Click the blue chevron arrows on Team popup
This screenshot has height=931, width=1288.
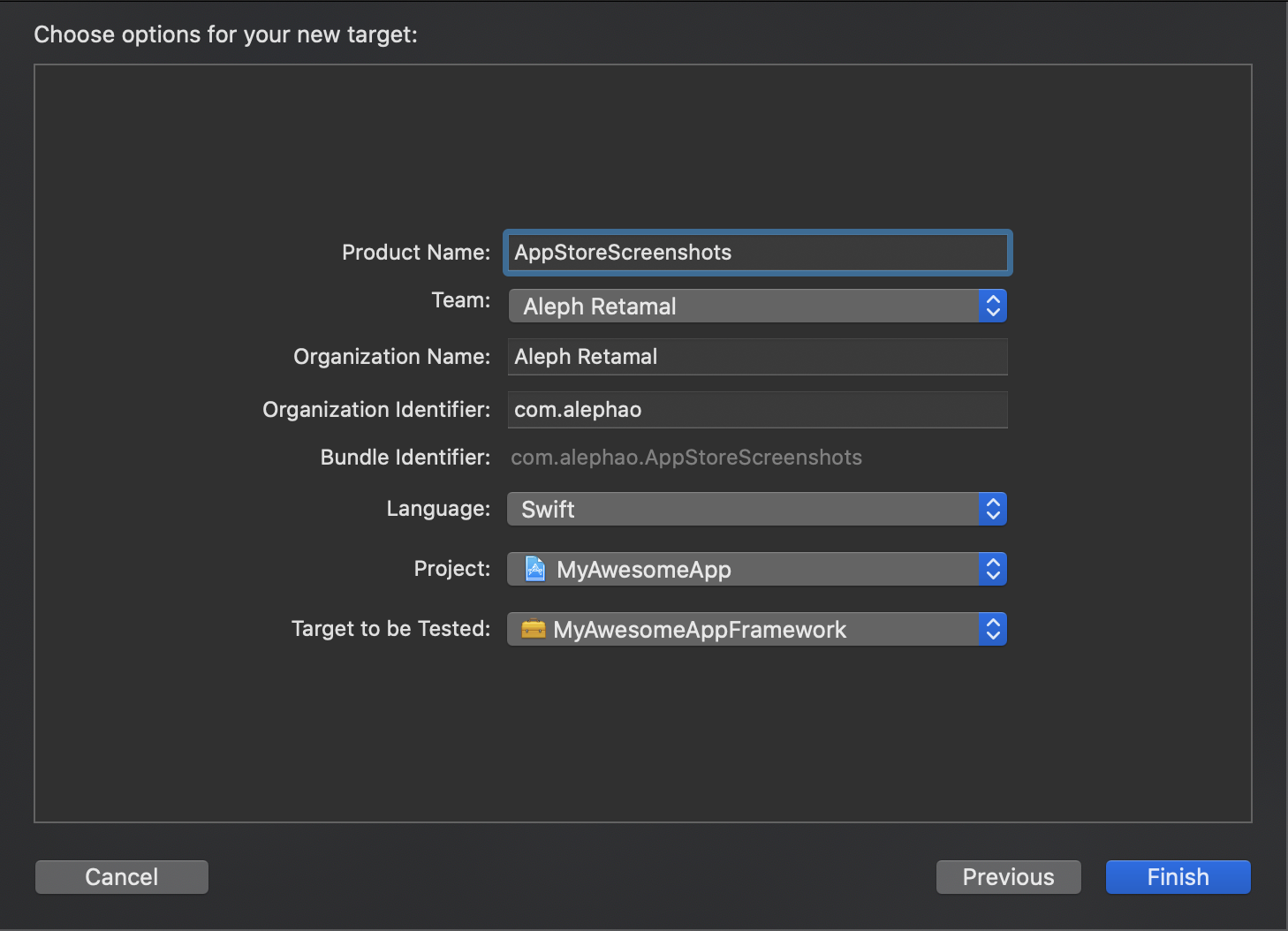993,307
